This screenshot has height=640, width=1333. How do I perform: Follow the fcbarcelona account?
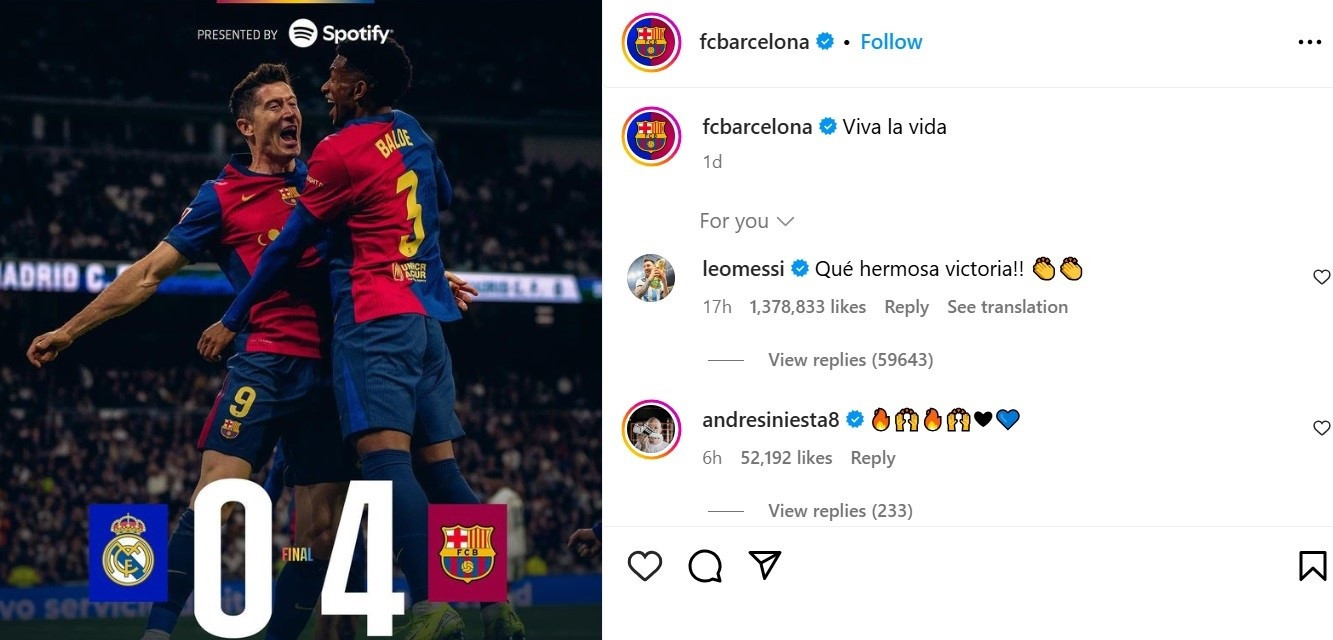pyautogui.click(x=891, y=42)
